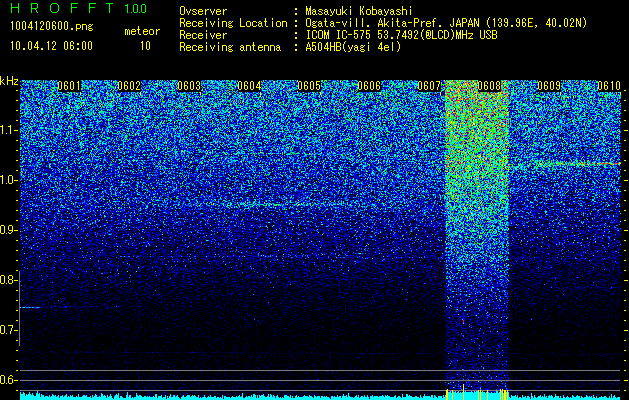Click the ICOM IC-575 53.7492 MHz USB text
The width and height of the screenshot is (629, 400).
401,35
